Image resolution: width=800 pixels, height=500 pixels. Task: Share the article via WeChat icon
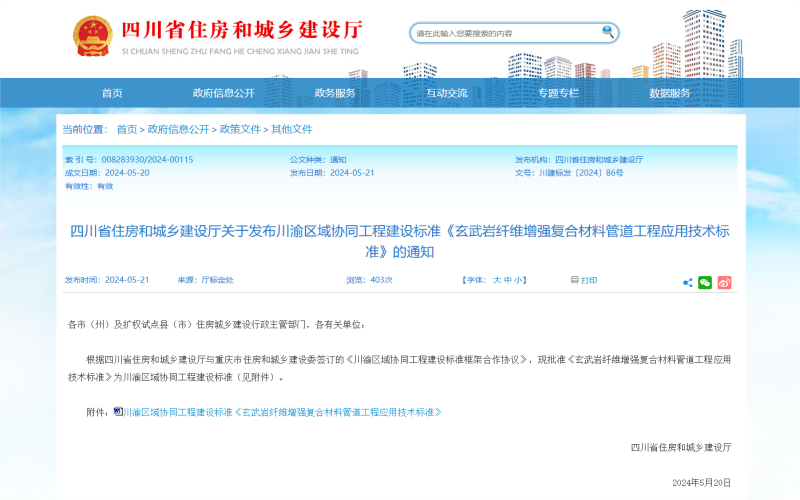(705, 282)
